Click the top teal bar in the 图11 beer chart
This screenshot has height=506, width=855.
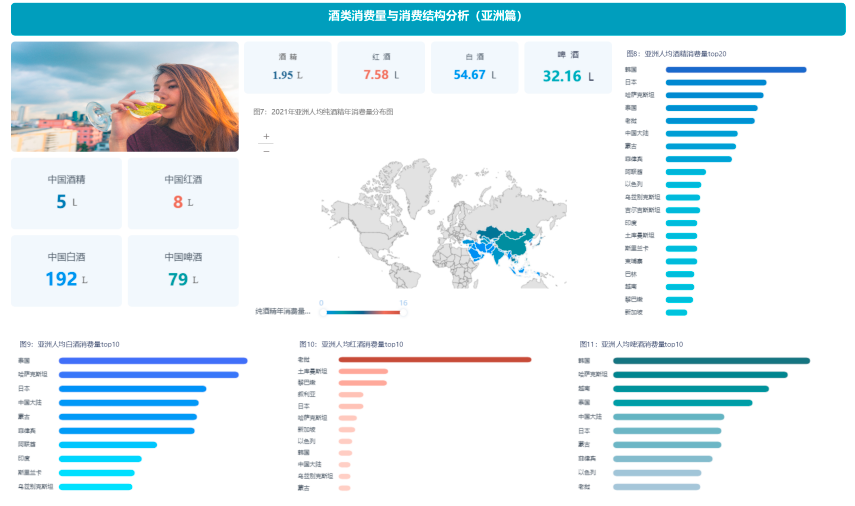(x=712, y=360)
